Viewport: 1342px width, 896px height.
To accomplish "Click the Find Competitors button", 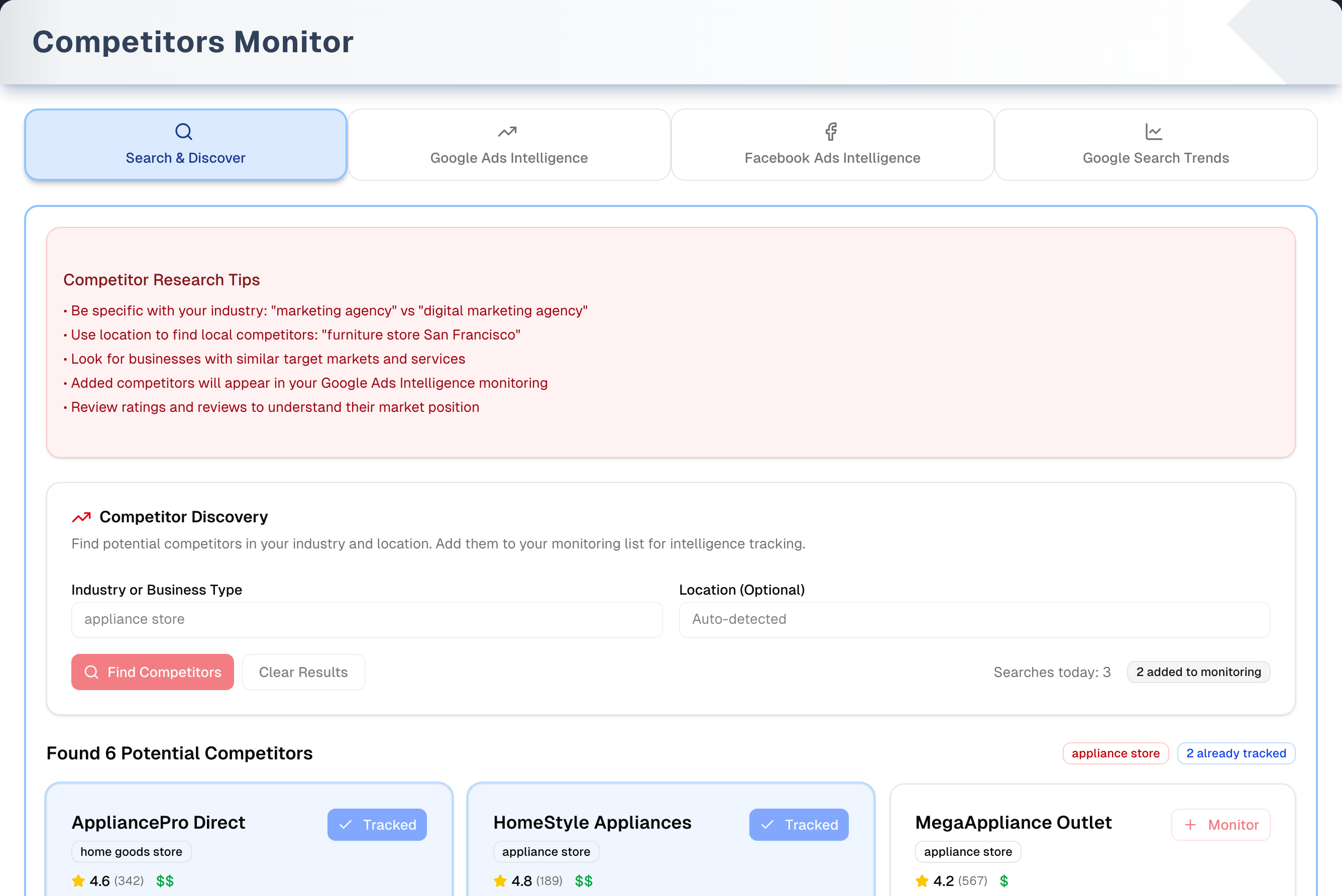I will (153, 672).
